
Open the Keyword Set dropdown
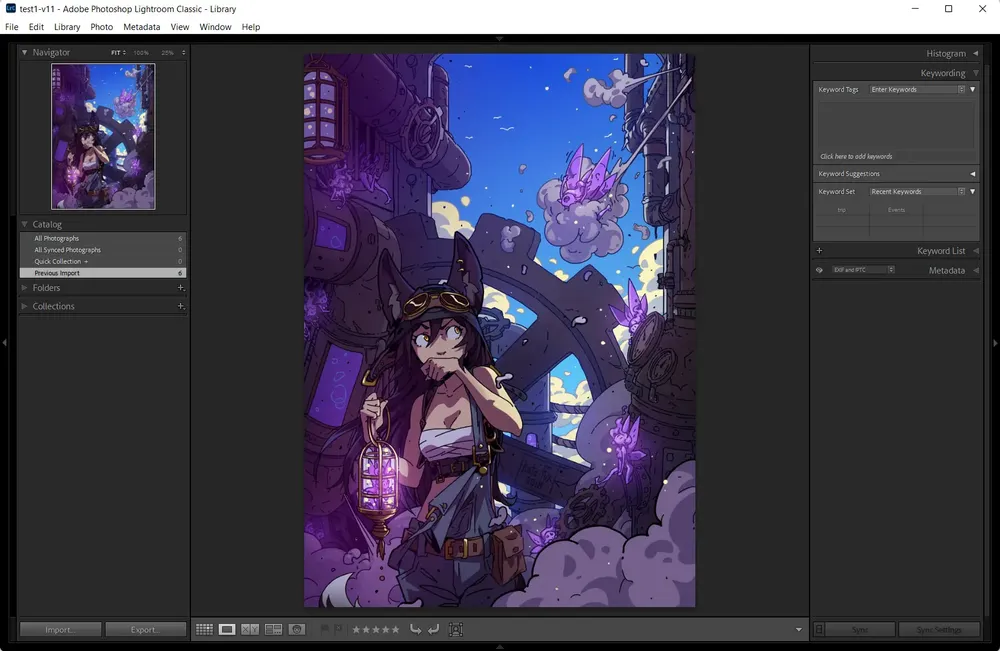coord(917,191)
